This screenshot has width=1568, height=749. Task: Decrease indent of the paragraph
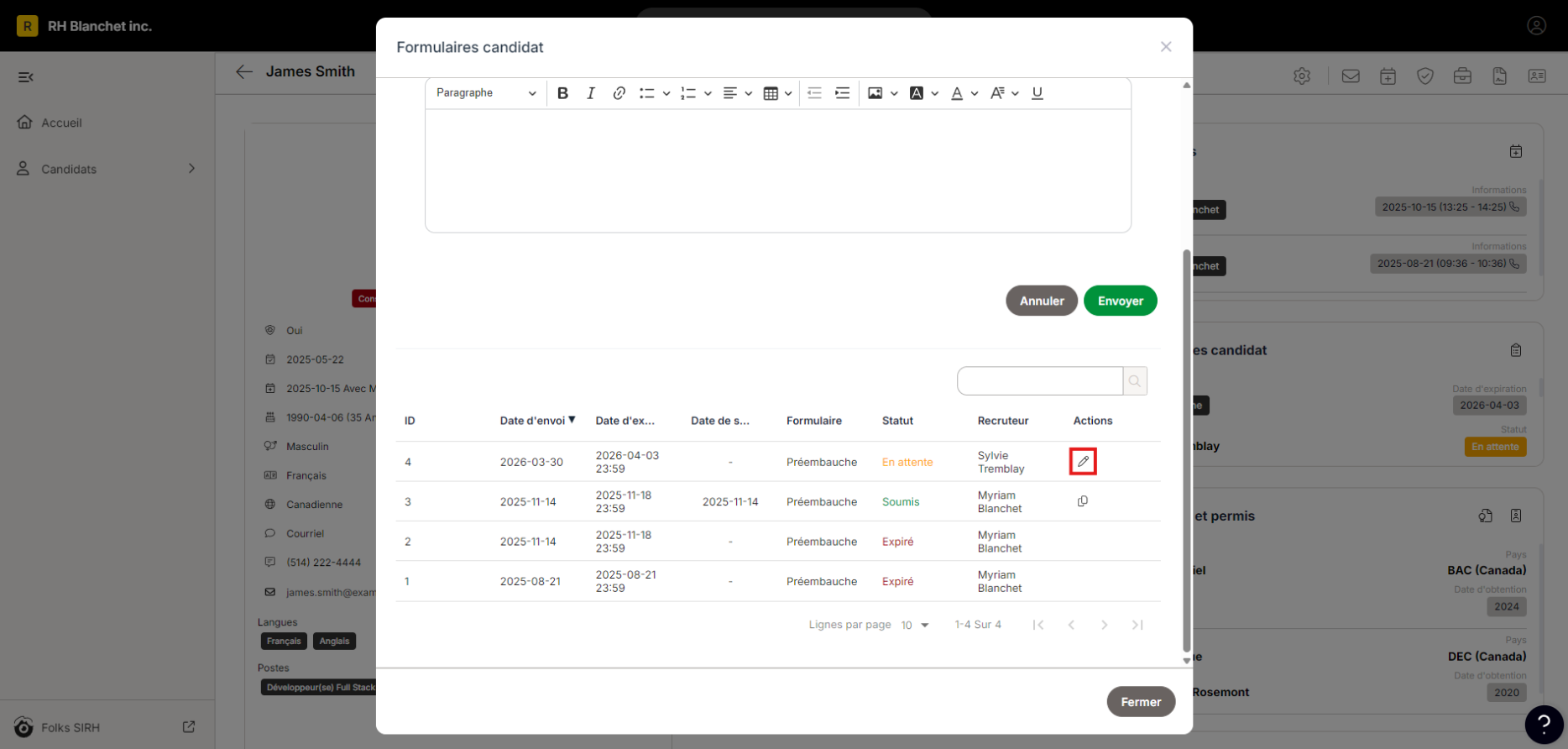coord(814,93)
